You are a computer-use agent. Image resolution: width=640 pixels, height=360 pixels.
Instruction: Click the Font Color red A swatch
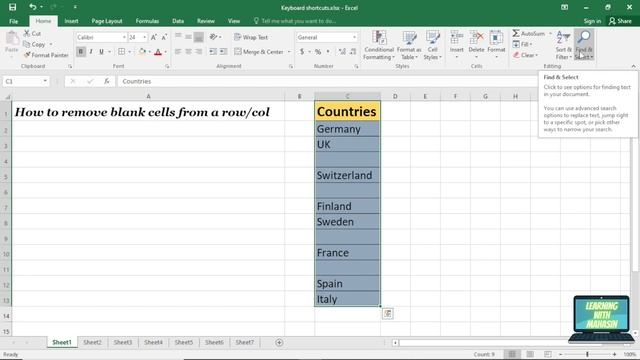pyautogui.click(x=158, y=52)
